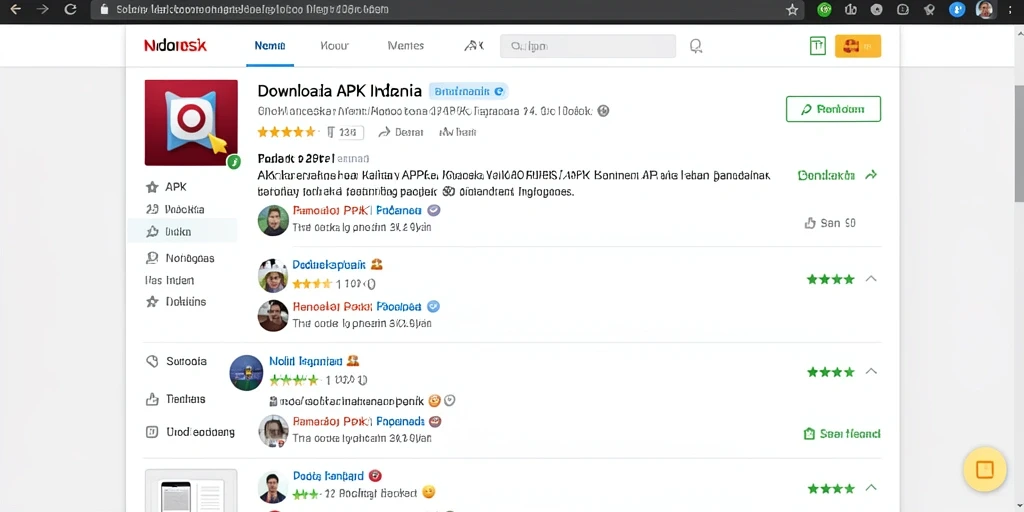This screenshot has width=1024, height=512.
Task: Click the green Doniakeda link with arrow
Action: (x=837, y=176)
